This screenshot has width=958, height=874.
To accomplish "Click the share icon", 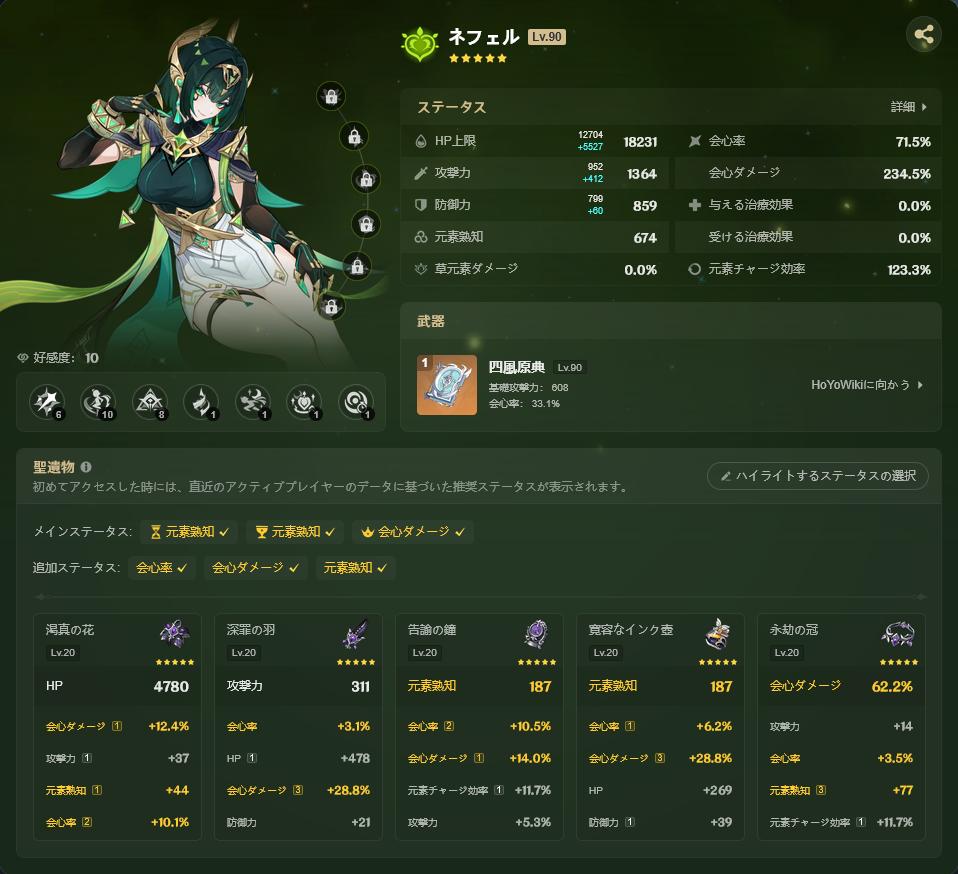I will 924,34.
